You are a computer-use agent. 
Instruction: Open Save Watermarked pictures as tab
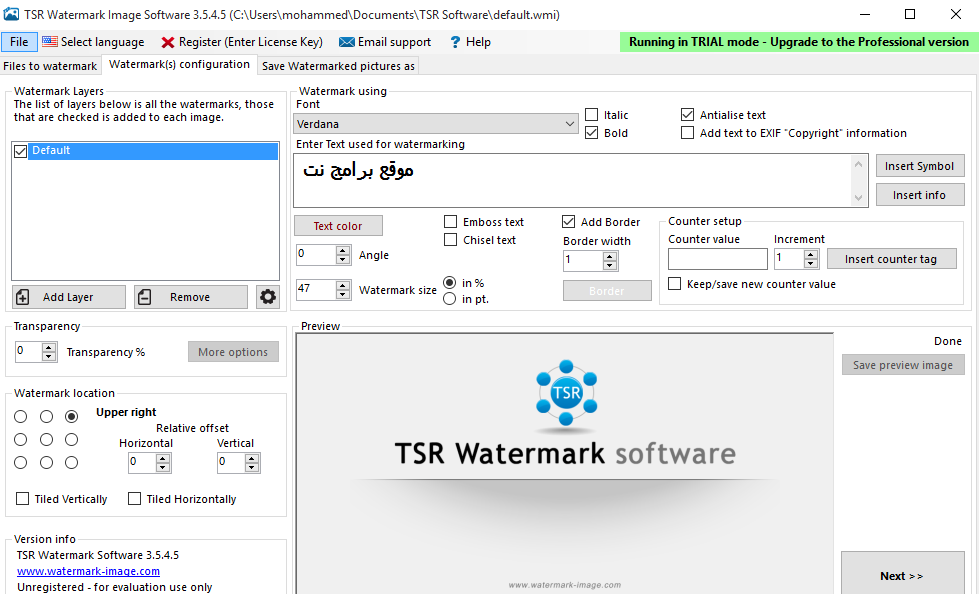tap(338, 66)
